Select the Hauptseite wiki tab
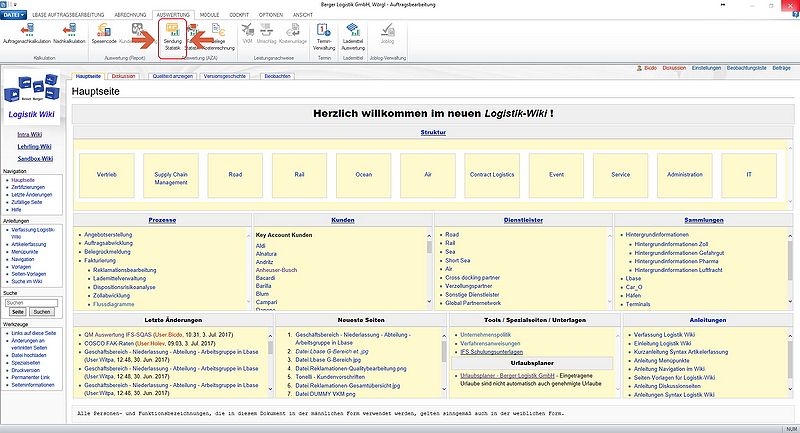Viewport: 800px width, 433px height. click(88, 76)
